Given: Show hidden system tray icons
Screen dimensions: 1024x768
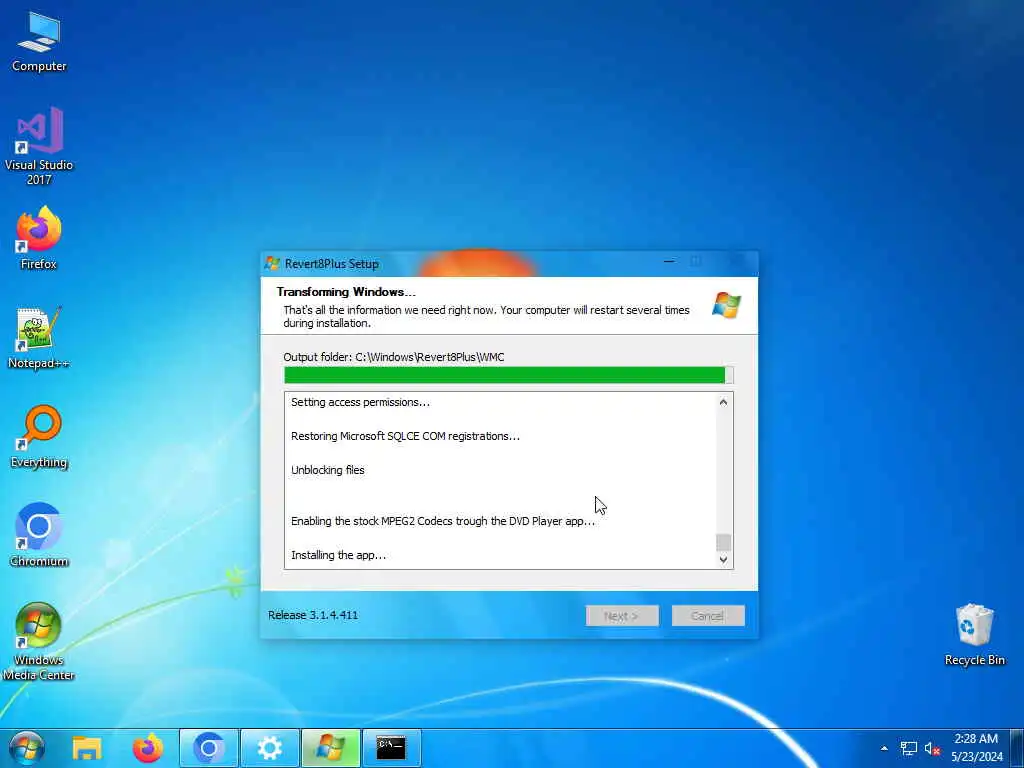Looking at the screenshot, I should (x=884, y=748).
